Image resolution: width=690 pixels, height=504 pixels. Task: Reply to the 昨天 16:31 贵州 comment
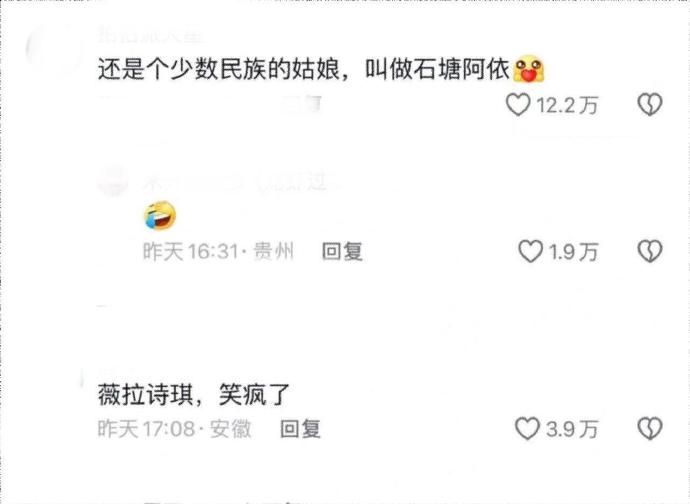tap(342, 252)
